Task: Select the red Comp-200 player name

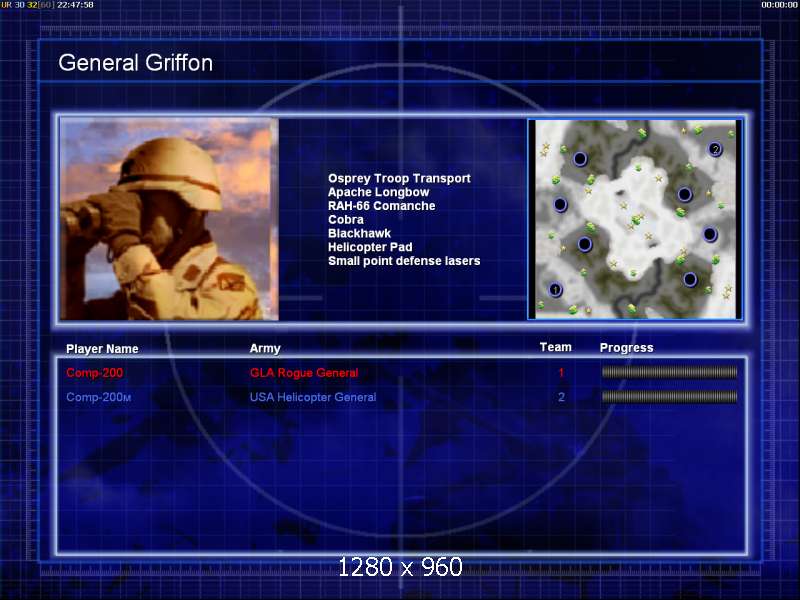Action: 94,373
